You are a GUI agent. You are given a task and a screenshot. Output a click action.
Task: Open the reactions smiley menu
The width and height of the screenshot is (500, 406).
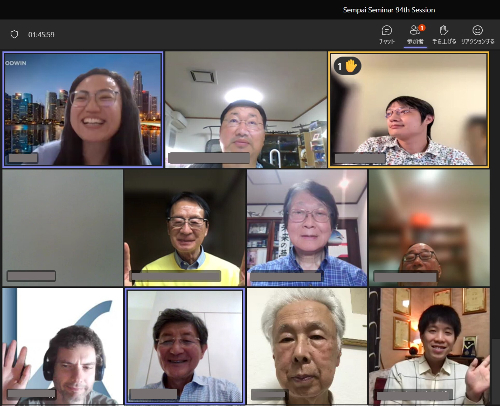click(x=478, y=34)
